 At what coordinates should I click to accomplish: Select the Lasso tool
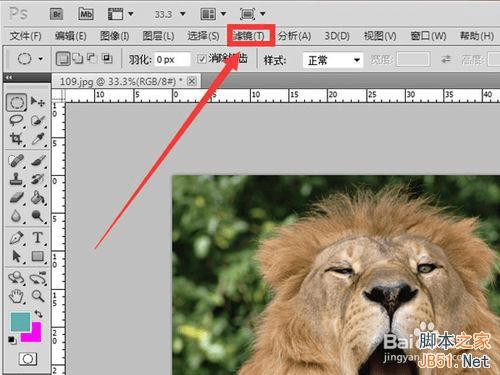[16, 121]
